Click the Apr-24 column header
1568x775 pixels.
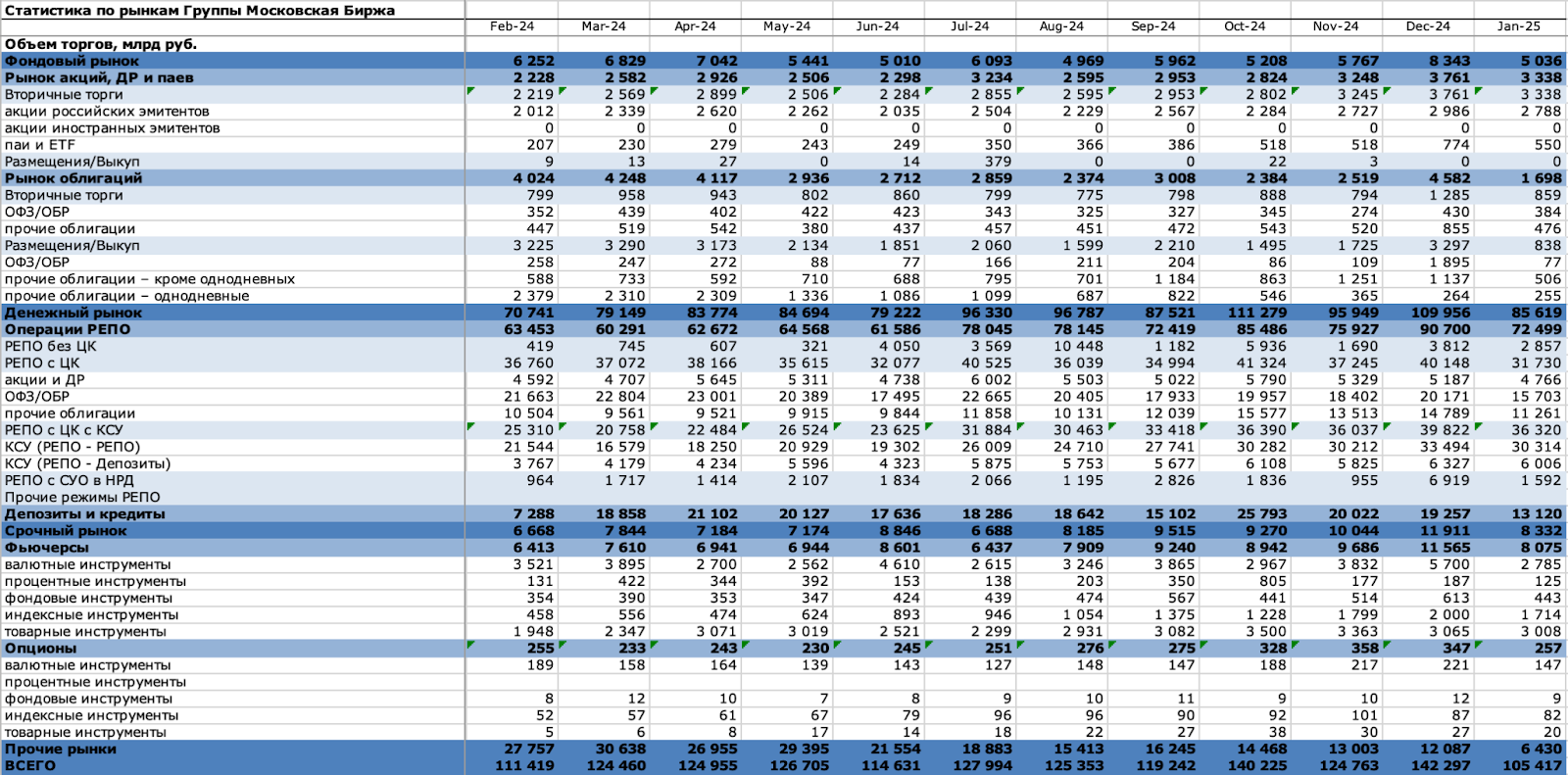point(695,26)
